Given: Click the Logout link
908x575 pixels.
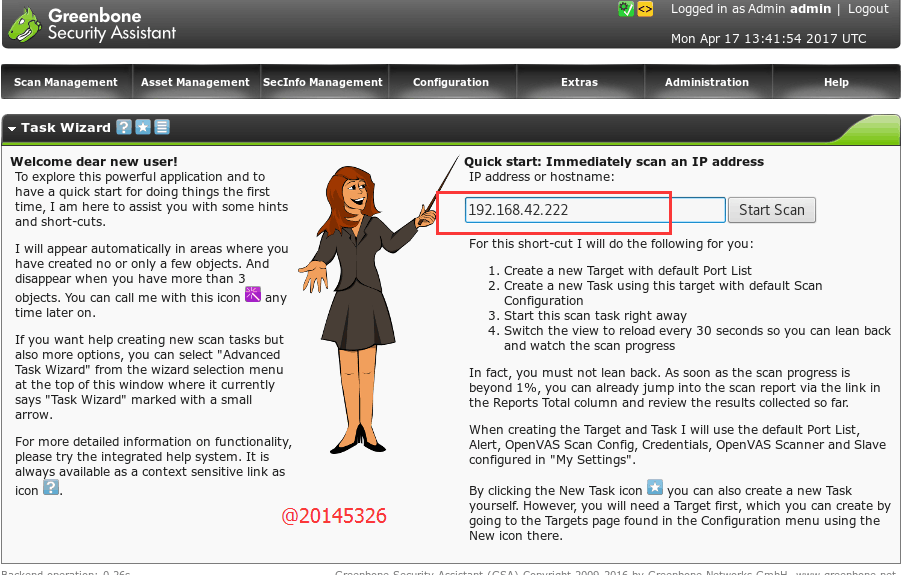Looking at the screenshot, I should (x=868, y=9).
